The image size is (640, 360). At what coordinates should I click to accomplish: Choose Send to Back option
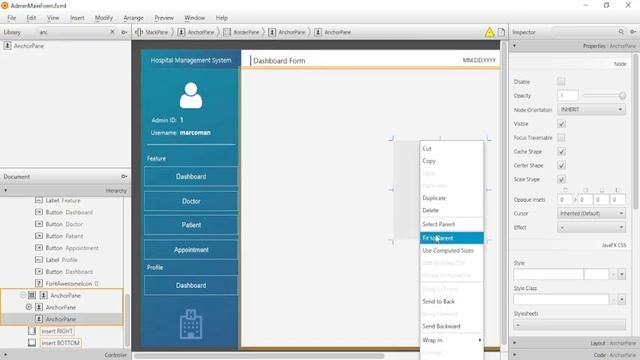(451, 301)
